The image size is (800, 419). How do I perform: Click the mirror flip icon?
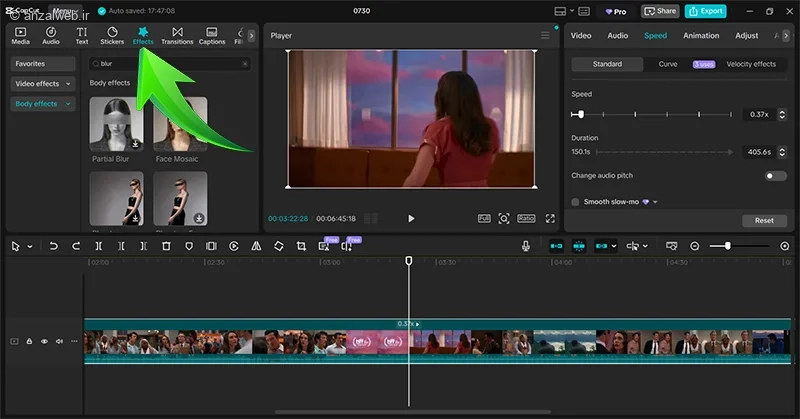click(x=256, y=246)
